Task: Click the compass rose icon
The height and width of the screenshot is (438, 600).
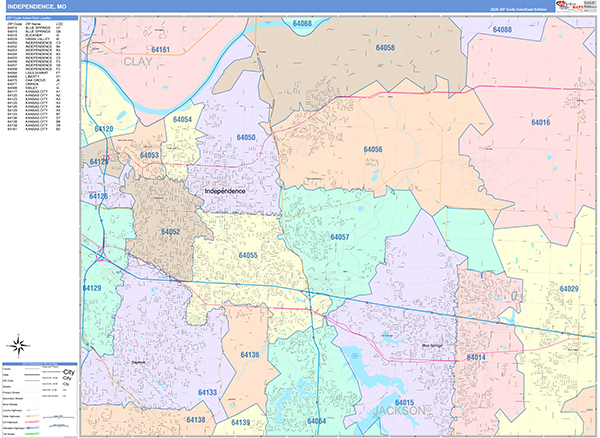Action: 18,345
